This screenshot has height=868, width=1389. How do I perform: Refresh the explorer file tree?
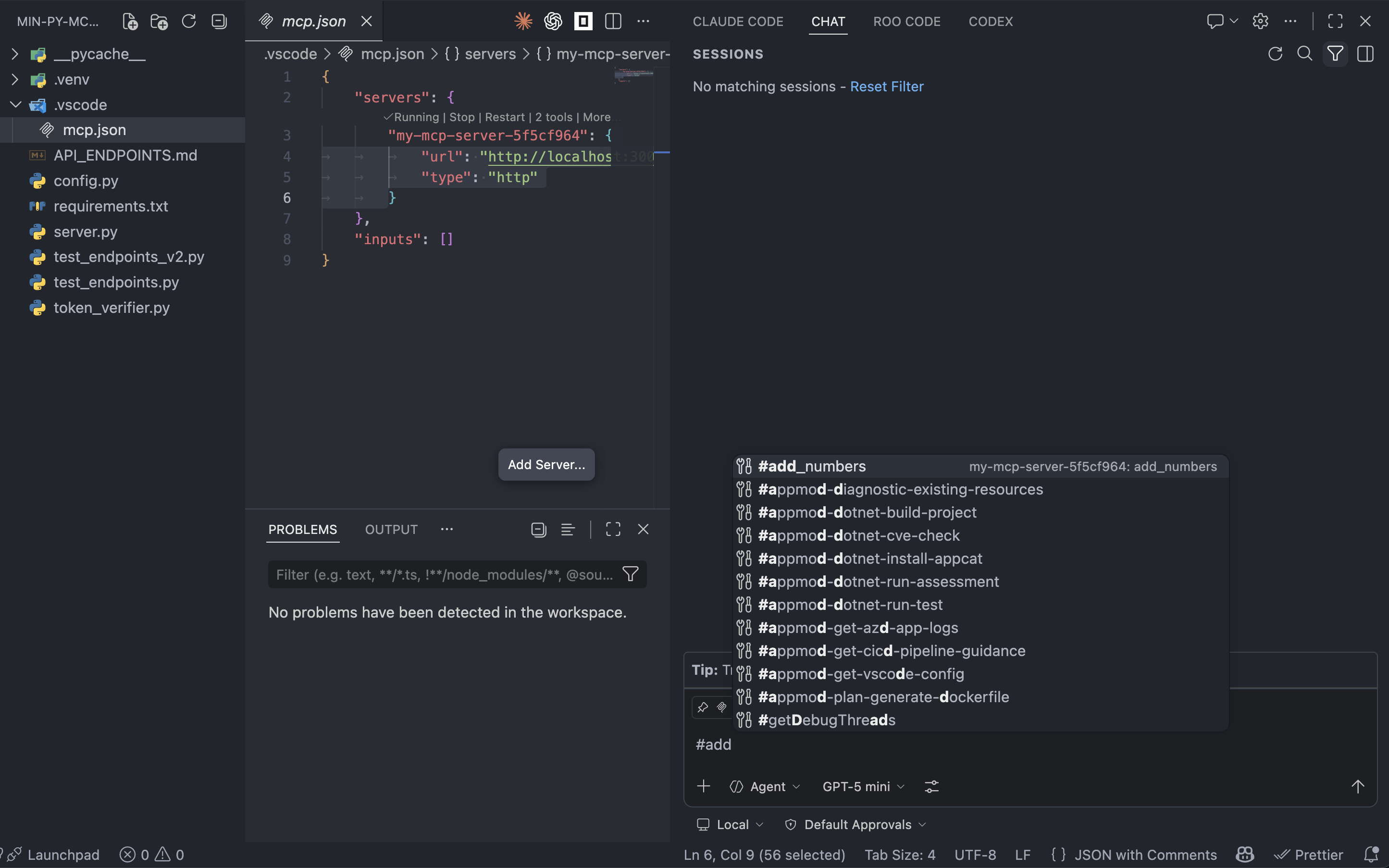(x=189, y=21)
